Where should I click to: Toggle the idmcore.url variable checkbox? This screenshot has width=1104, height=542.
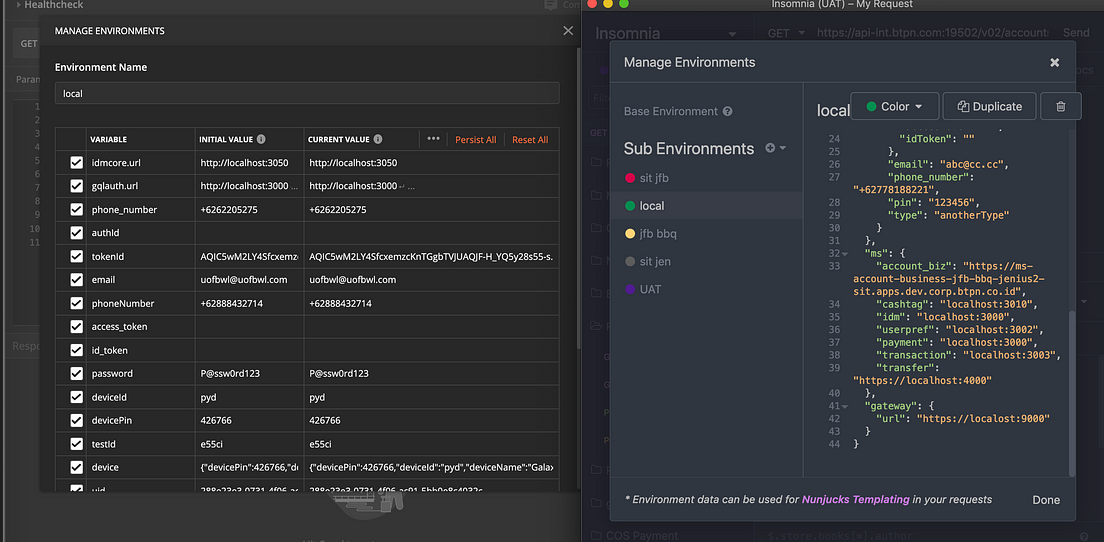pyautogui.click(x=77, y=163)
